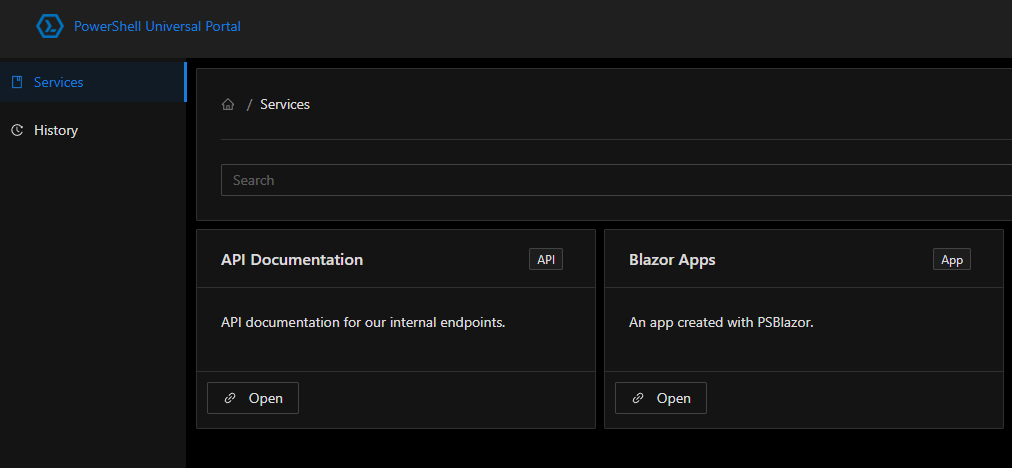Open the Blazor Apps service

point(661,398)
